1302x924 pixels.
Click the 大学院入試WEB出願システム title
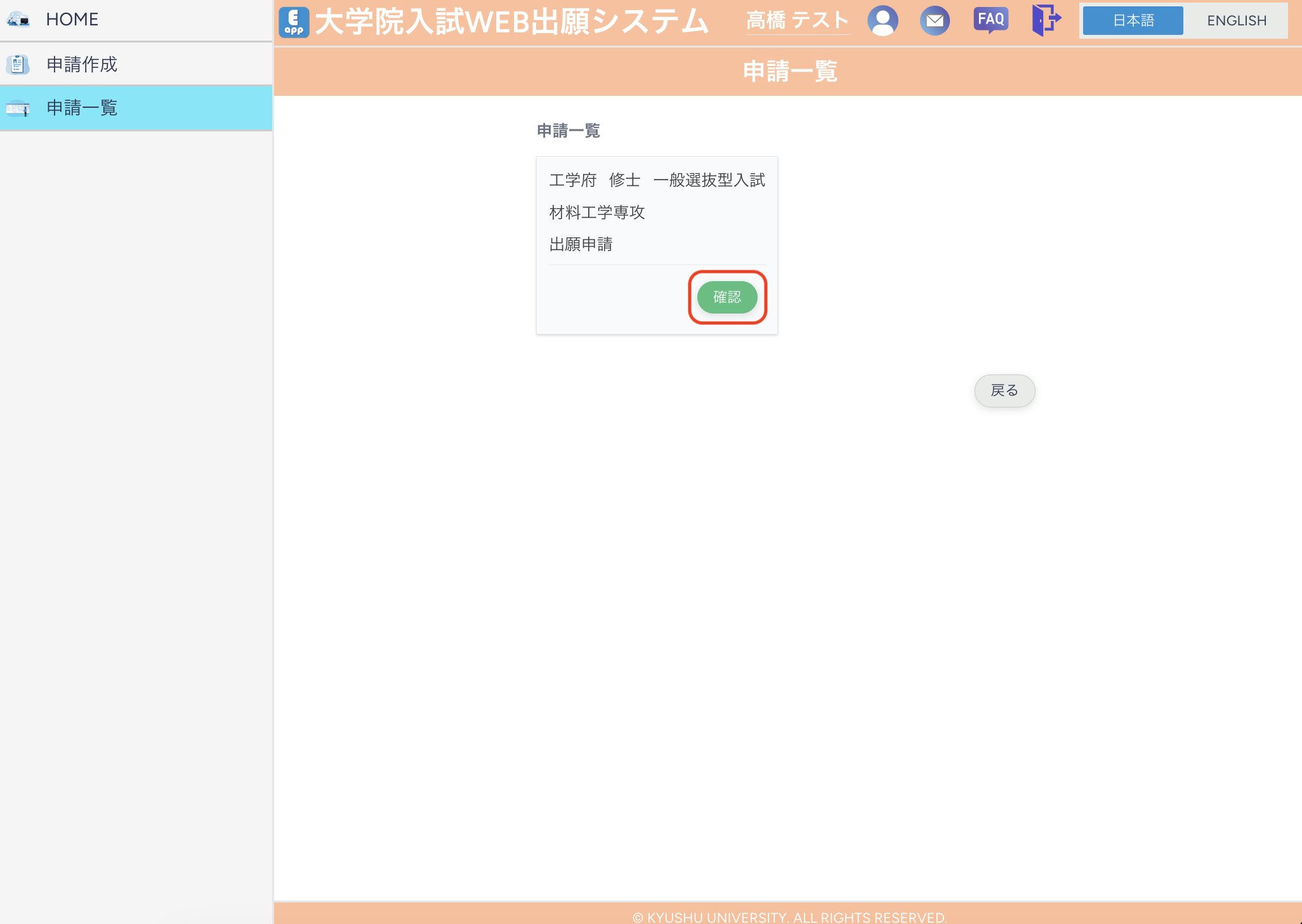click(x=511, y=22)
